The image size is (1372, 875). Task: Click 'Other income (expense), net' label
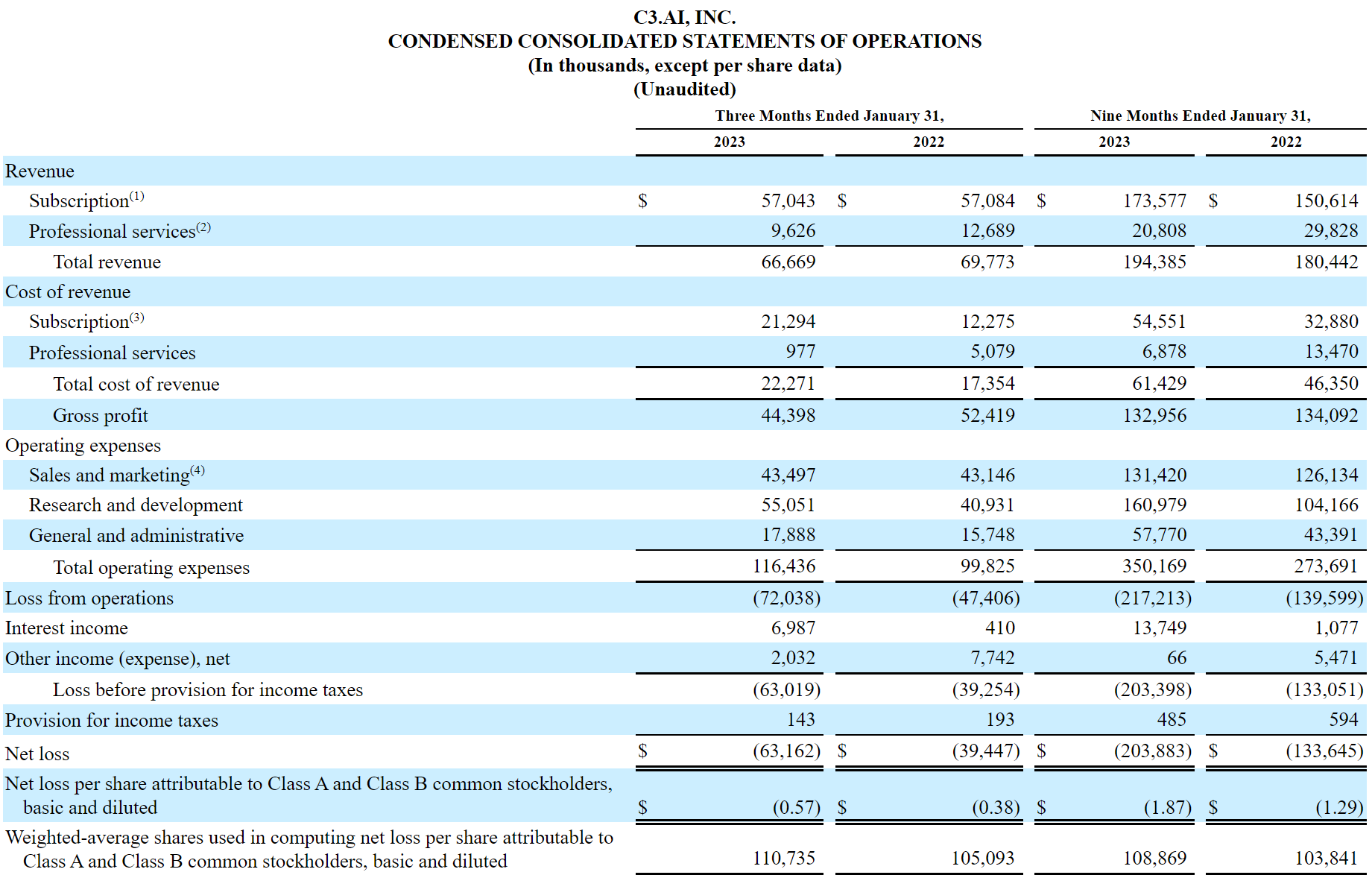click(x=118, y=659)
